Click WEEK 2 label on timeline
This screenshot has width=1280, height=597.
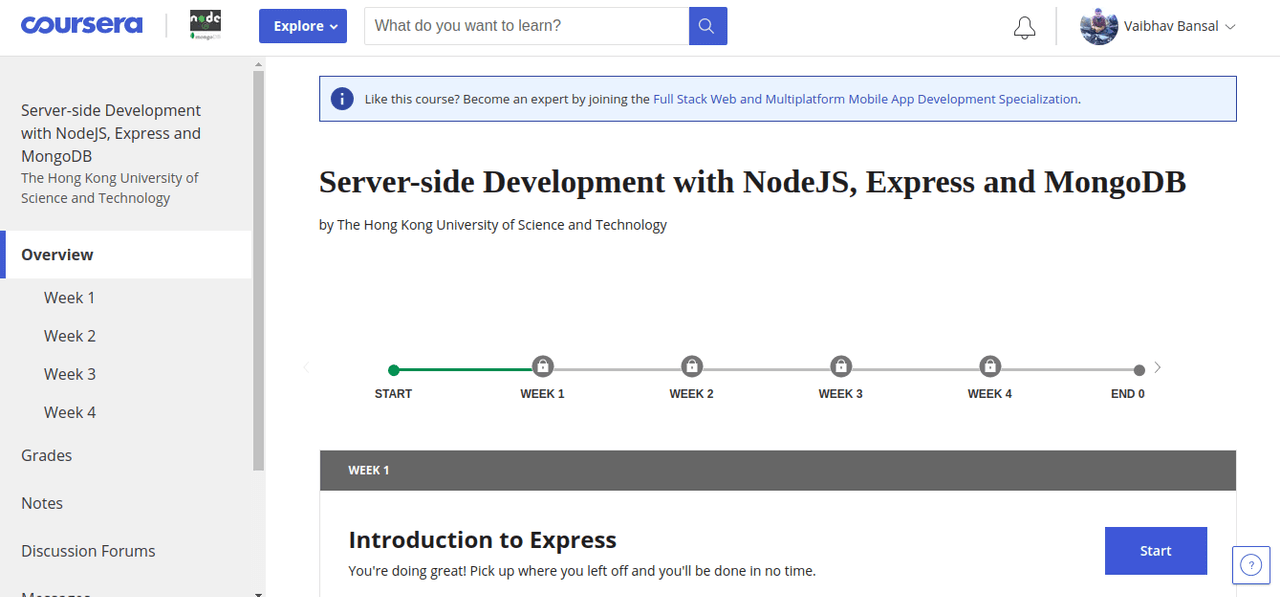(691, 394)
